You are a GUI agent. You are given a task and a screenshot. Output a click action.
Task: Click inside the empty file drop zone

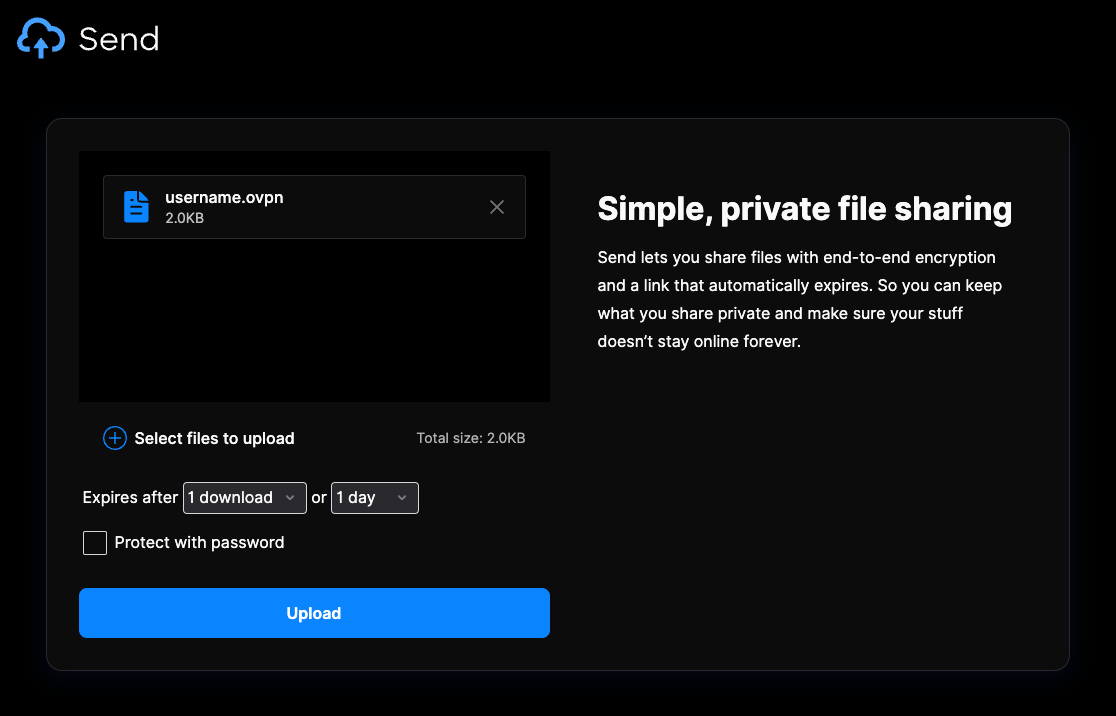point(314,320)
